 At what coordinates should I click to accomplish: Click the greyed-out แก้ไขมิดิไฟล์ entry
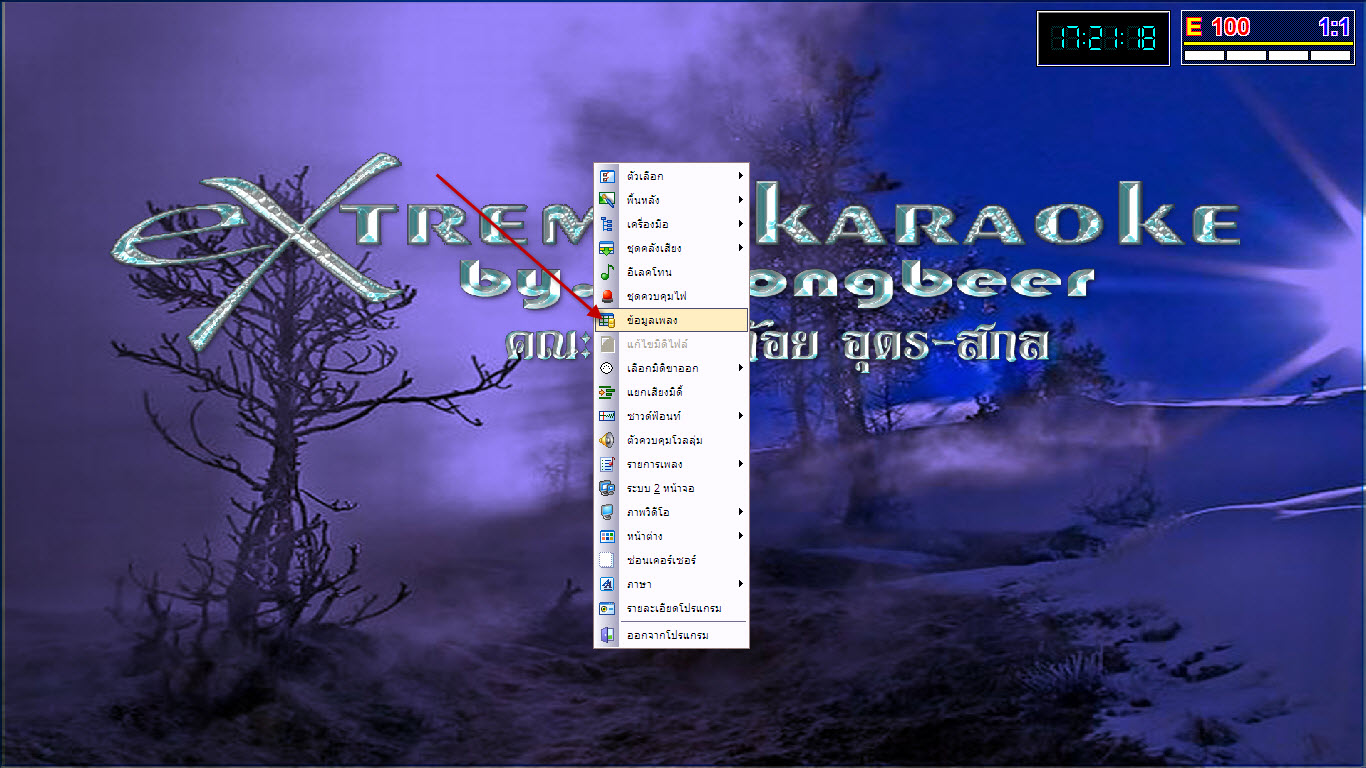click(671, 344)
